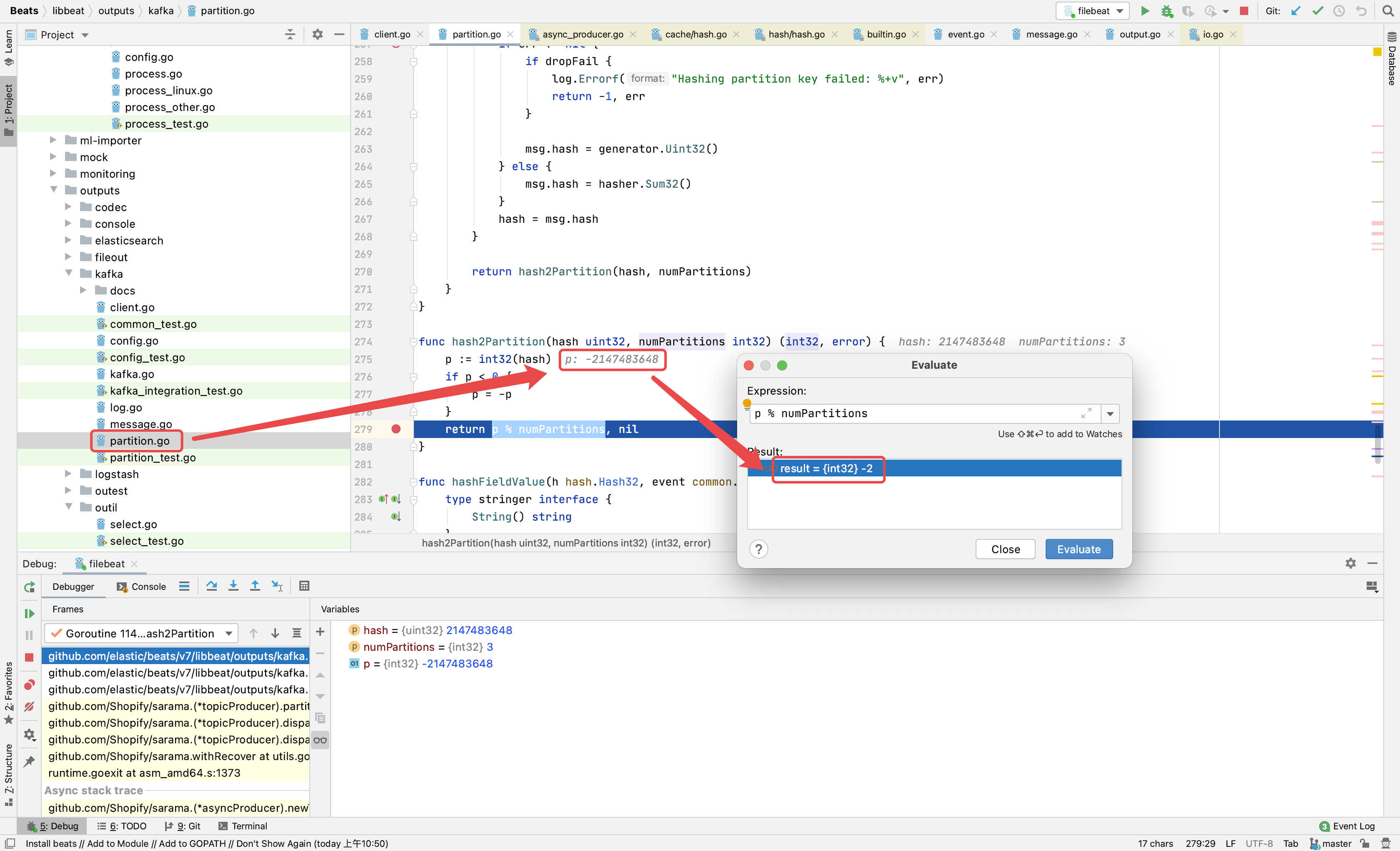Expand the logstash folder in the project tree
Viewport: 1400px width, 851px height.
tap(68, 474)
